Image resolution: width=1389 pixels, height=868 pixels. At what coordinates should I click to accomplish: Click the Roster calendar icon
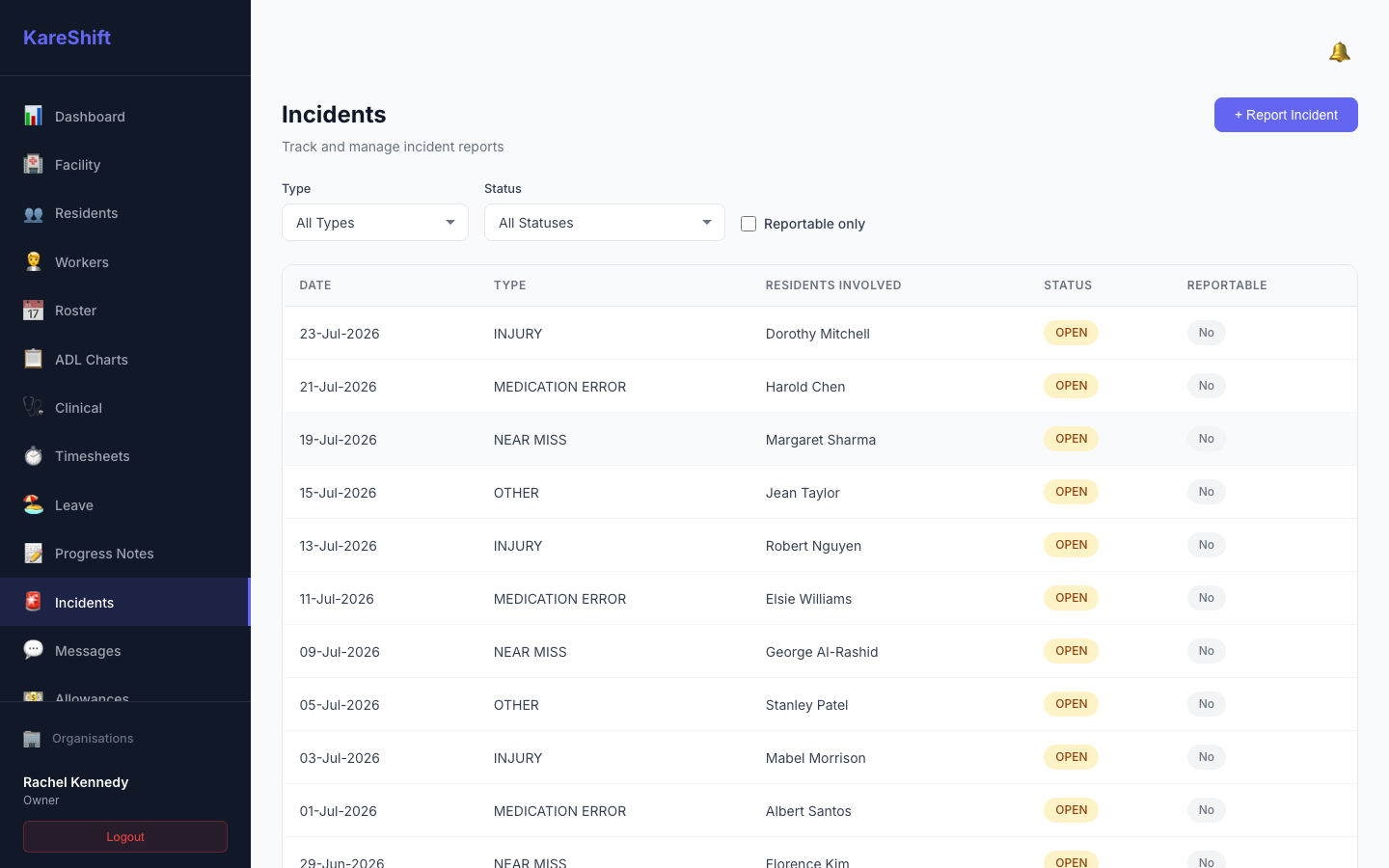point(33,311)
